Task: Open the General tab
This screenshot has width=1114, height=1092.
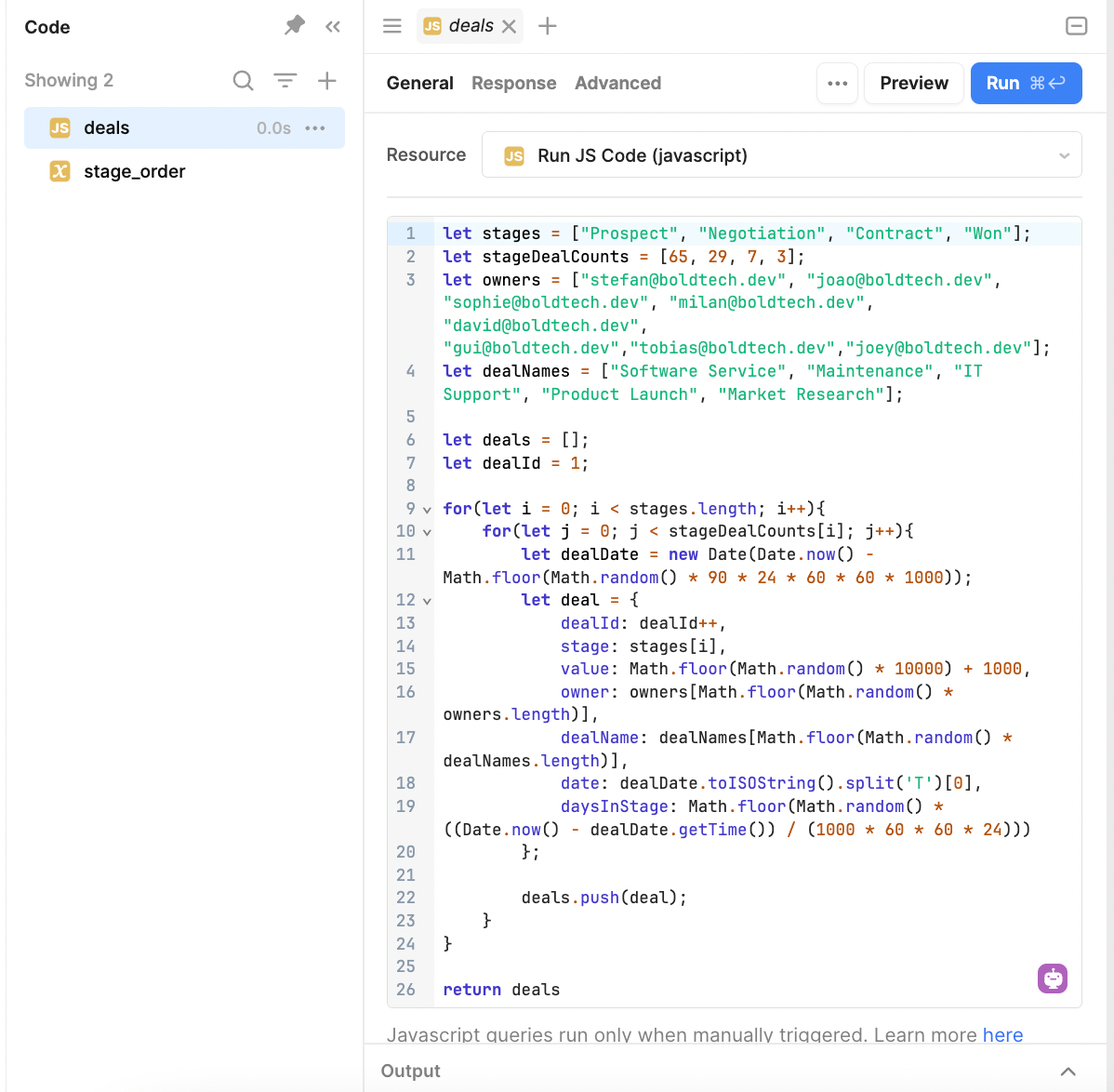Action: 420,83
